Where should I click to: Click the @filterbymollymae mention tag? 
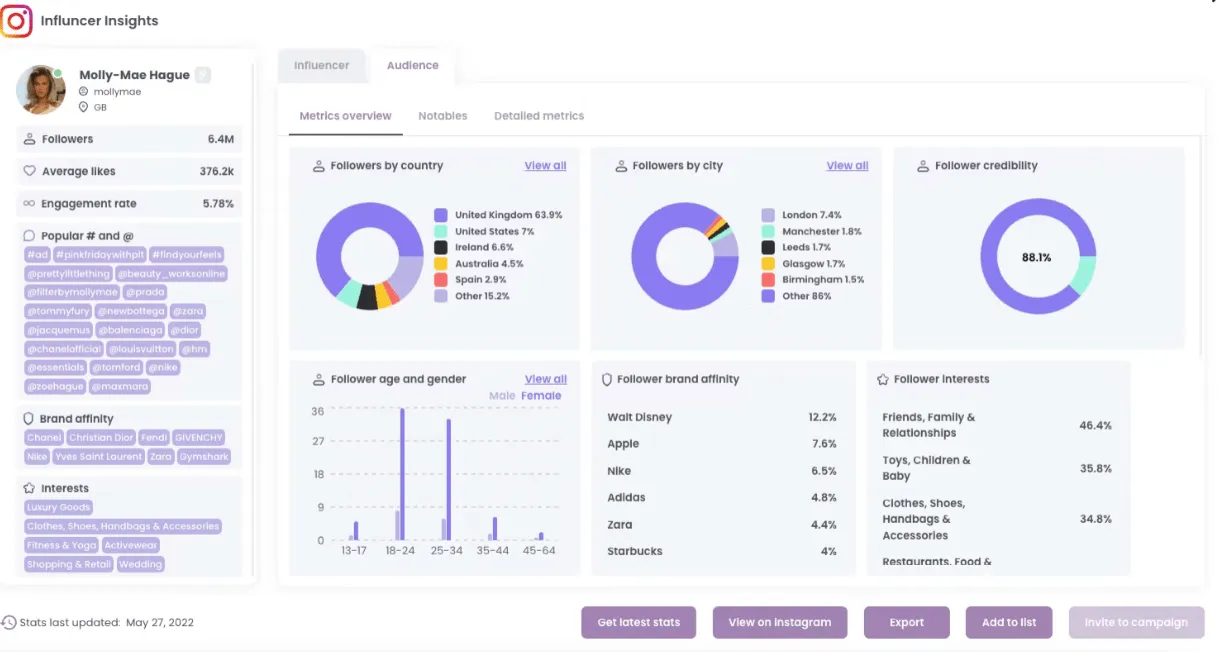pyautogui.click(x=72, y=293)
